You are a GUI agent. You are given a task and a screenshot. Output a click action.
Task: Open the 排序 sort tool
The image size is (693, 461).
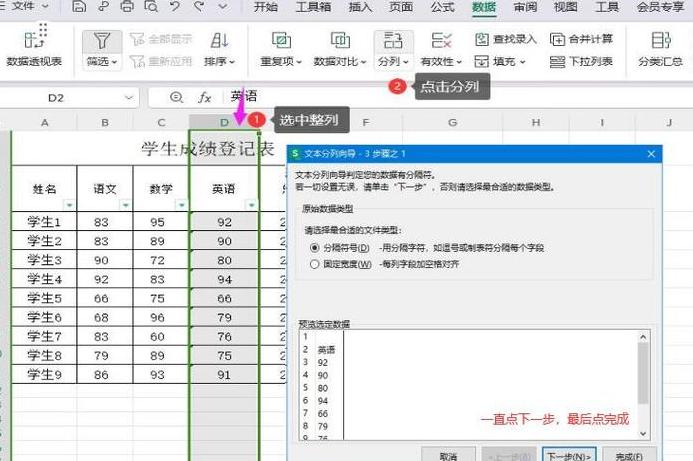click(219, 49)
